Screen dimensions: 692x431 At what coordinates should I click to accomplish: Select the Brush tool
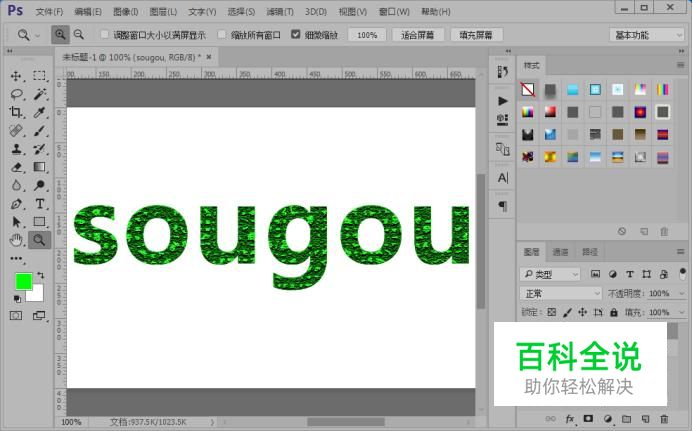point(39,131)
